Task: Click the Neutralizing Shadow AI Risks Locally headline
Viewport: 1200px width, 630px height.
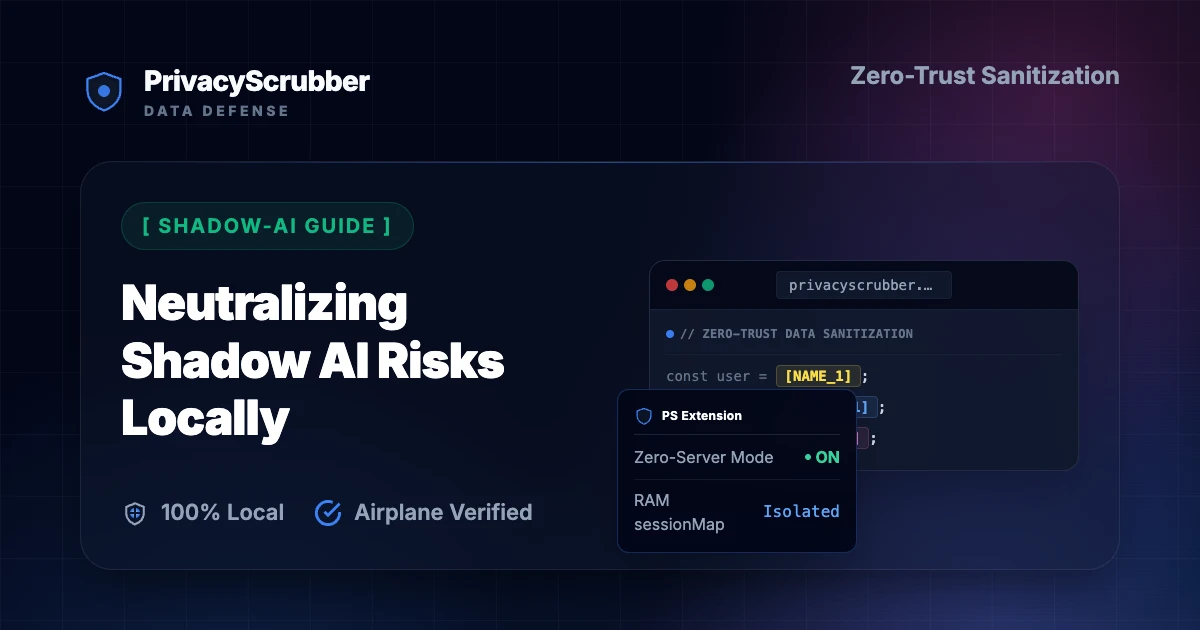Action: tap(313, 361)
